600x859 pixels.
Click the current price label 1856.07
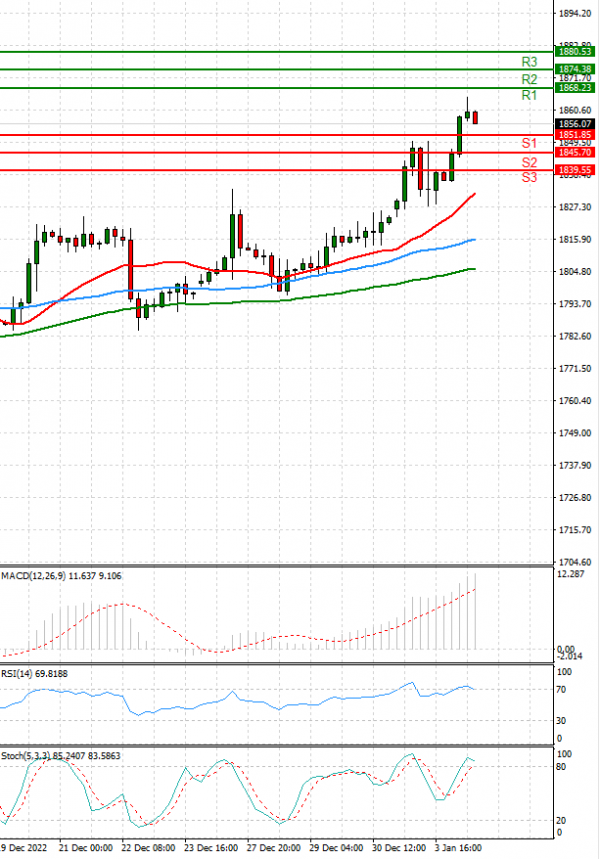(x=574, y=124)
